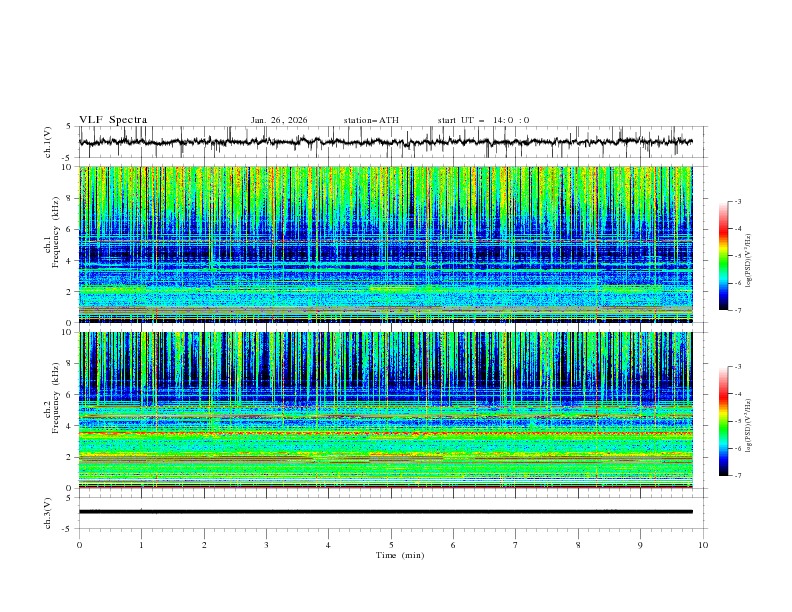Click the '-7' label on upper colorbar

(x=737, y=310)
